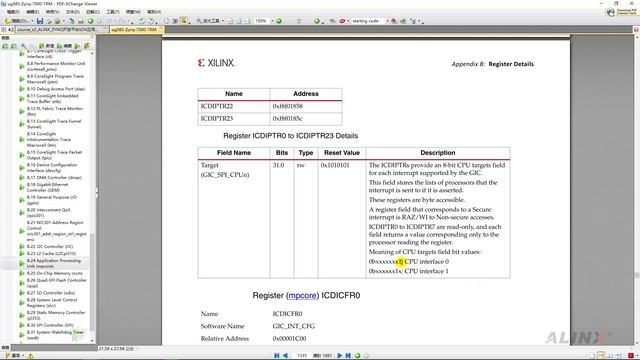This screenshot has height=360, width=640.
Task: Open bookmark 8.22 I2C Controller
Action: (x=50, y=247)
